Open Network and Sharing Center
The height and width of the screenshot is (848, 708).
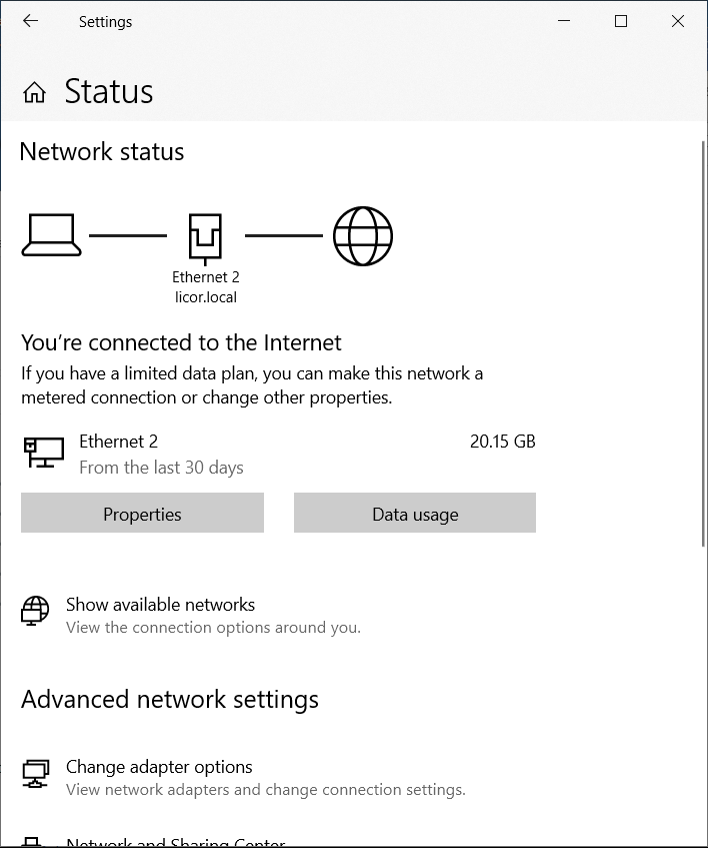click(x=175, y=842)
